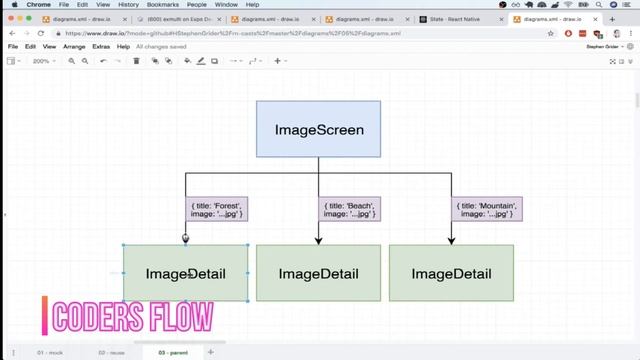This screenshot has height=360, width=640.
Task: Select the ImageScreen box
Action: pos(318,129)
